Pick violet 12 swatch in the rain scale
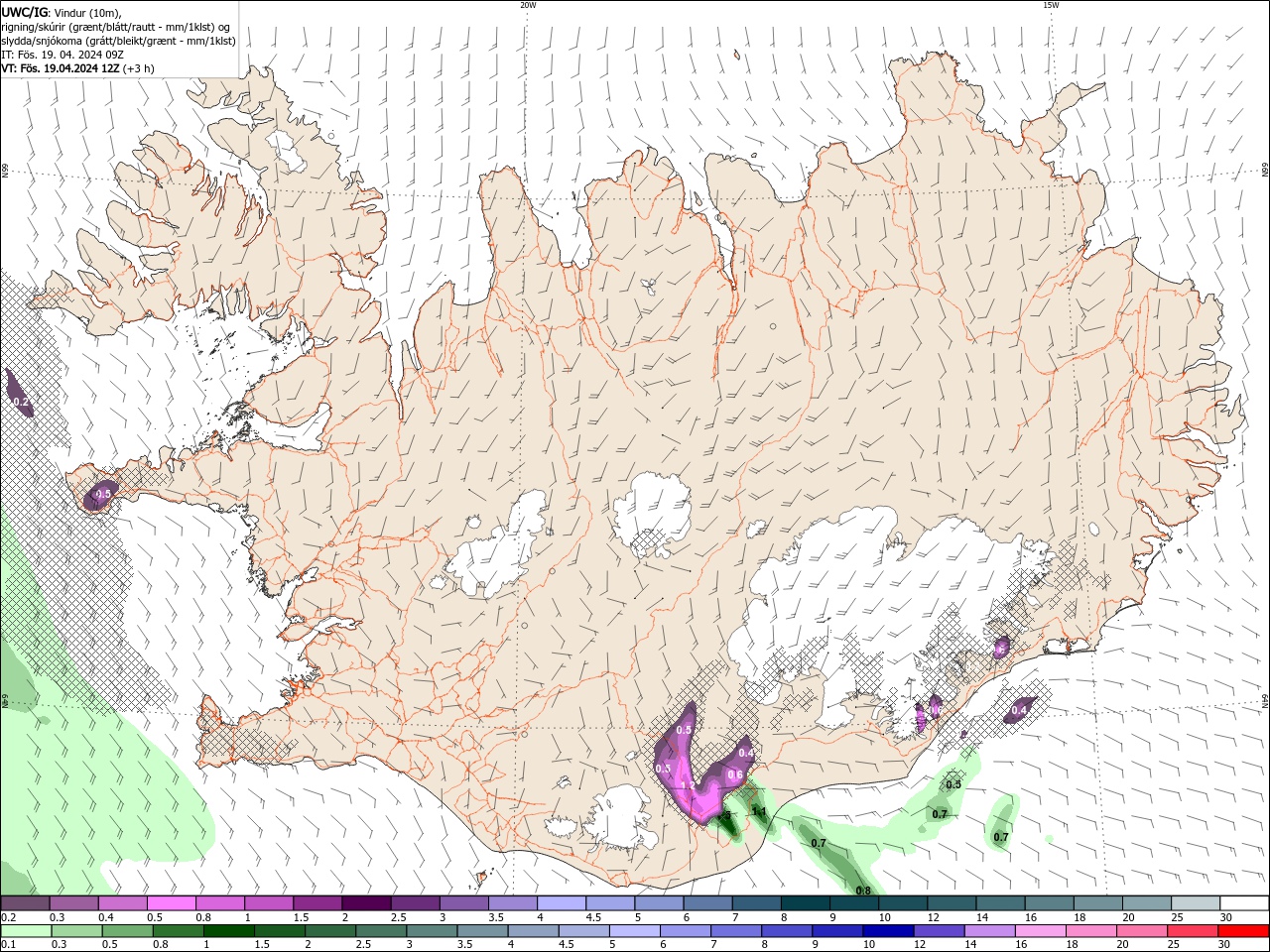 pyautogui.click(x=939, y=931)
